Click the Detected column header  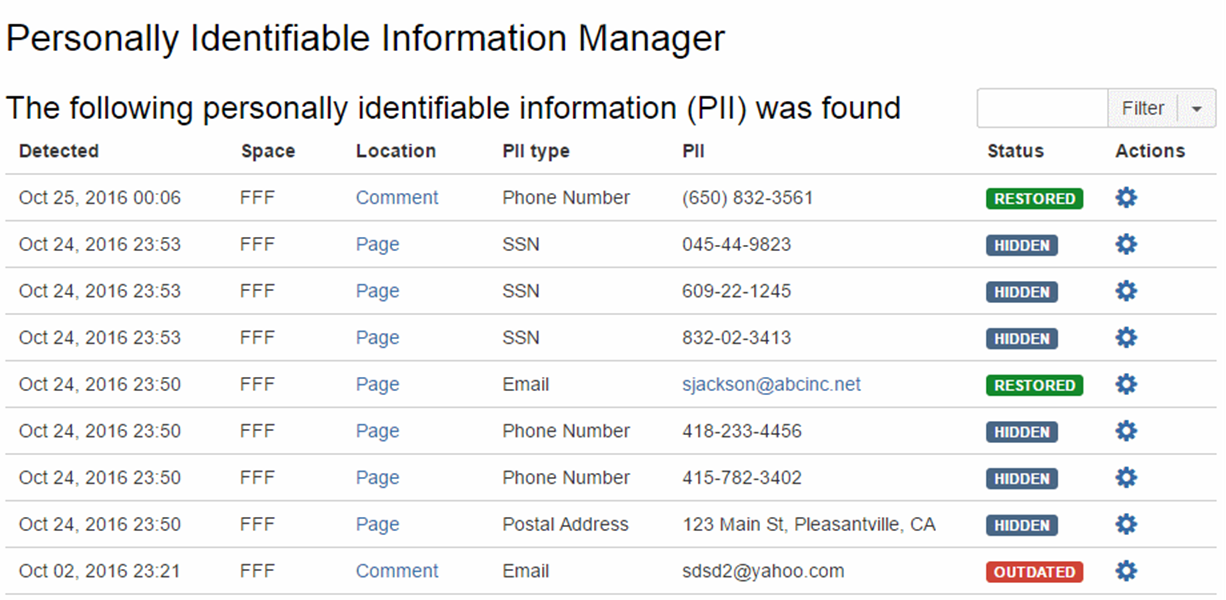point(59,151)
